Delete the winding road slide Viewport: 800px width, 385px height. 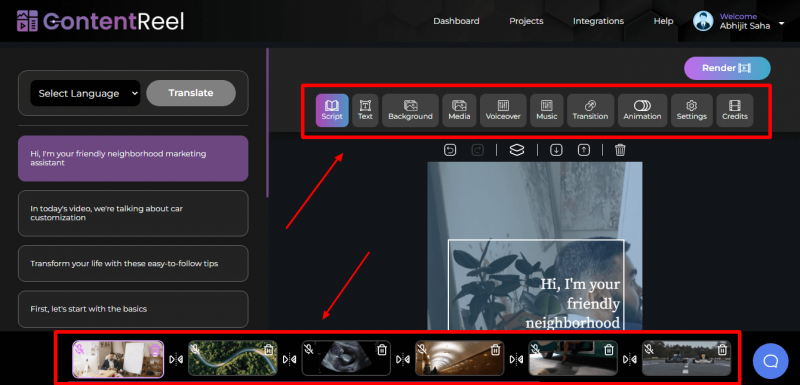click(x=269, y=350)
